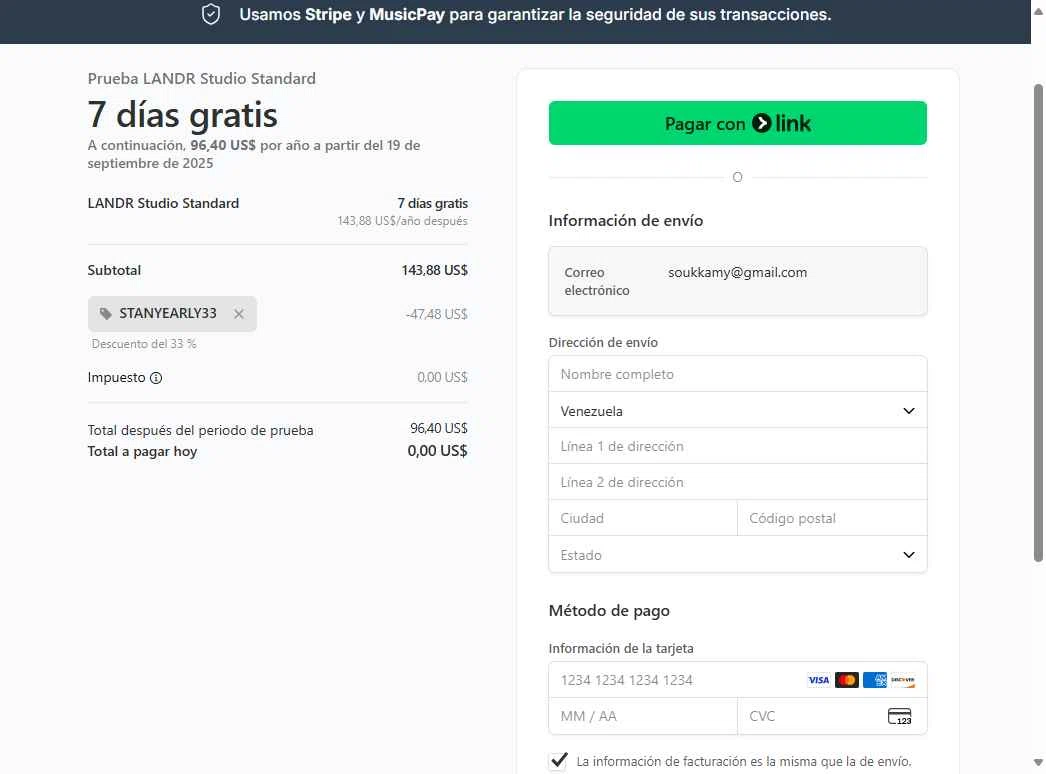Click the 96,40 US$ total after trial
Viewport: 1046px width, 774px height.
(x=438, y=428)
